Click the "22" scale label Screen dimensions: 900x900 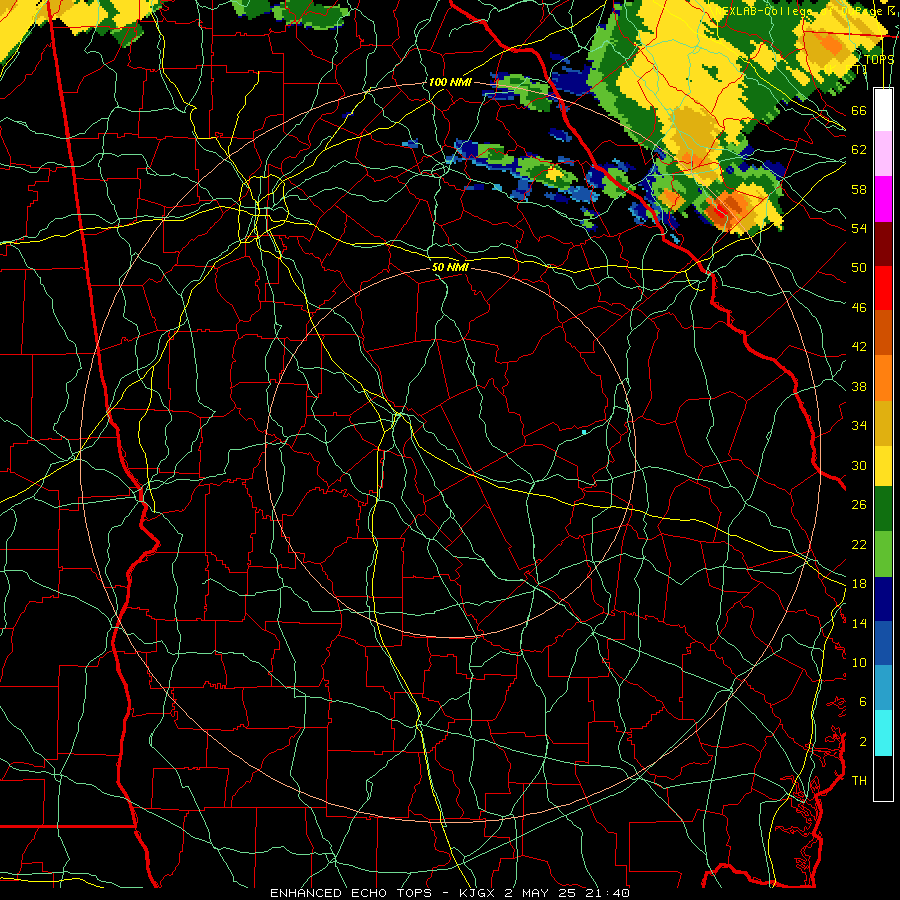(859, 544)
